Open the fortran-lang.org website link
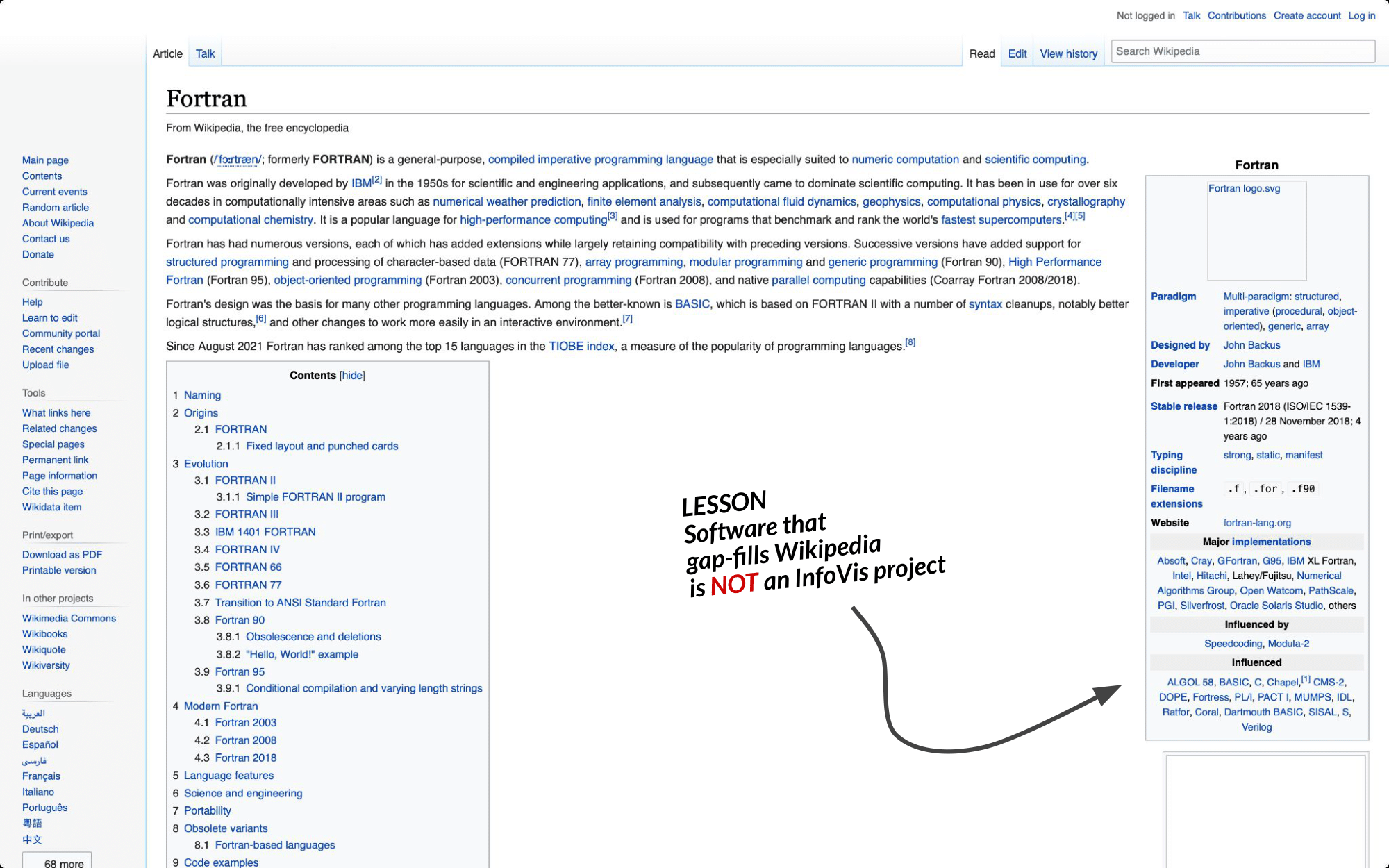The image size is (1389, 868). pyautogui.click(x=1257, y=523)
